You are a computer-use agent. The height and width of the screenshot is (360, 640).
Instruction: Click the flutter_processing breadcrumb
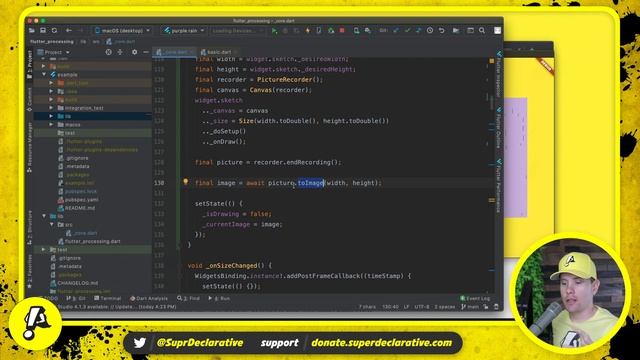click(51, 42)
